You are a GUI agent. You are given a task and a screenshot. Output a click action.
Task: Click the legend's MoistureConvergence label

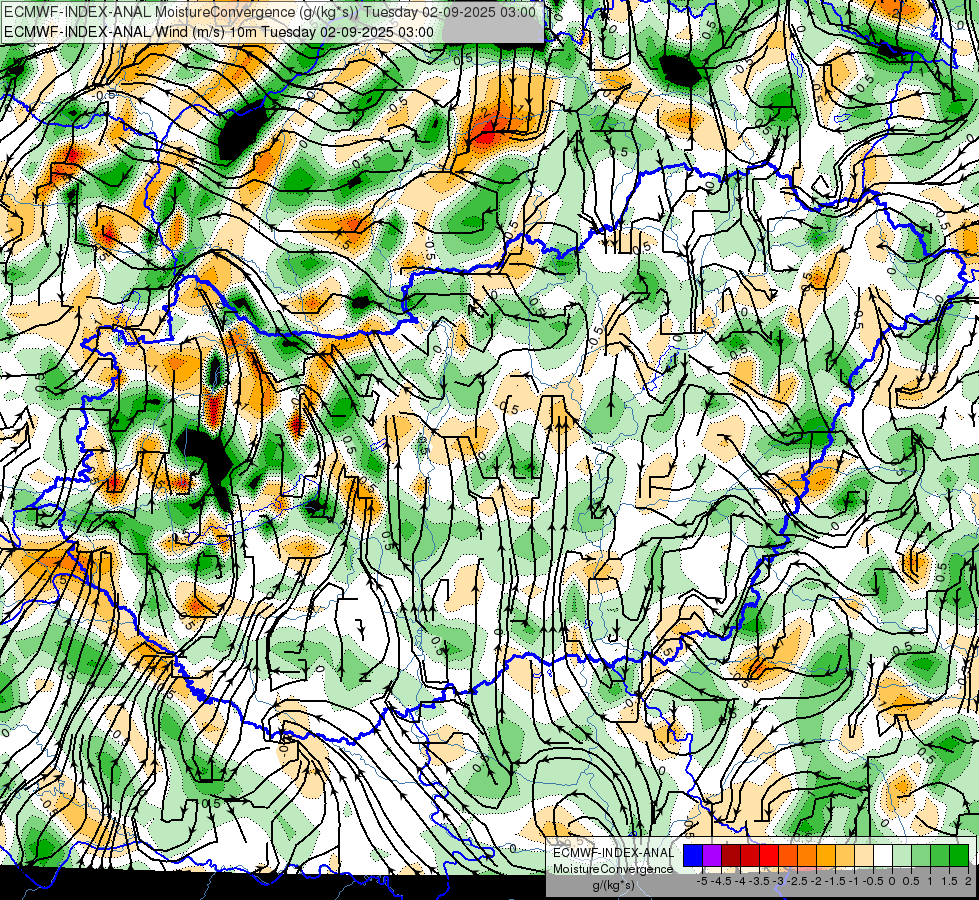[613, 869]
